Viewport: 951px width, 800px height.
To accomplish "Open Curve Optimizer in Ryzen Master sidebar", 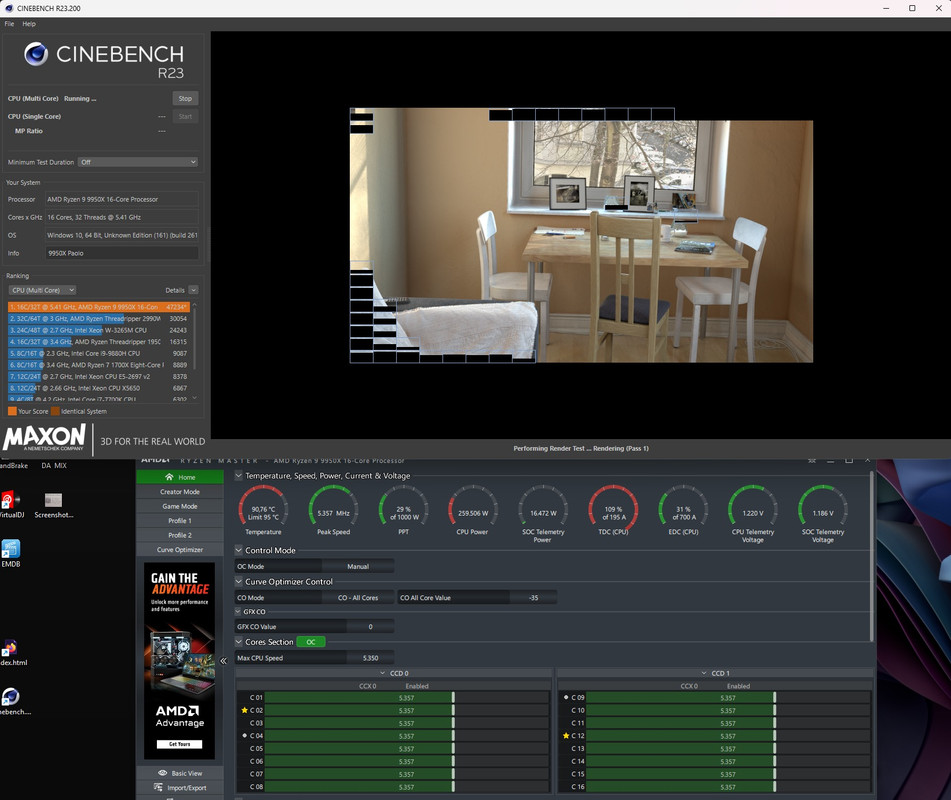I will (x=180, y=550).
